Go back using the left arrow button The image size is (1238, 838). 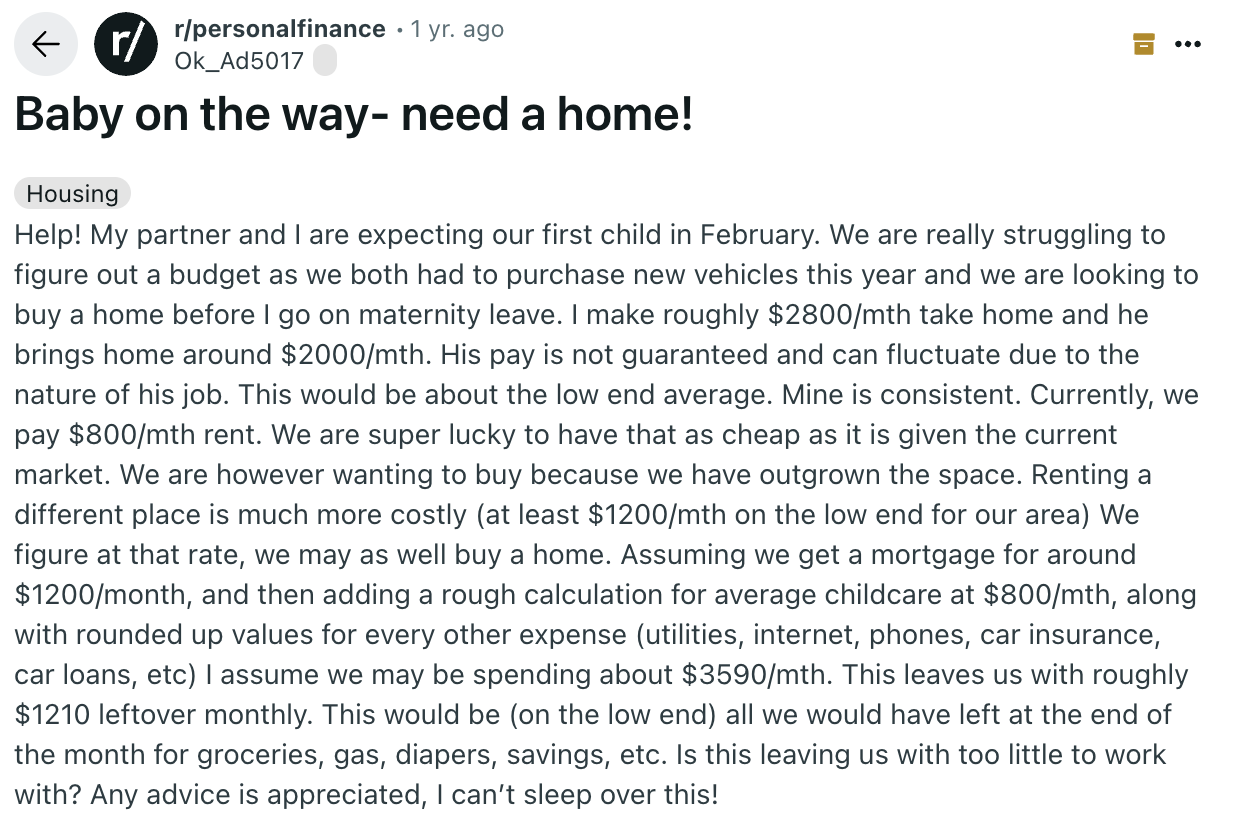point(46,45)
